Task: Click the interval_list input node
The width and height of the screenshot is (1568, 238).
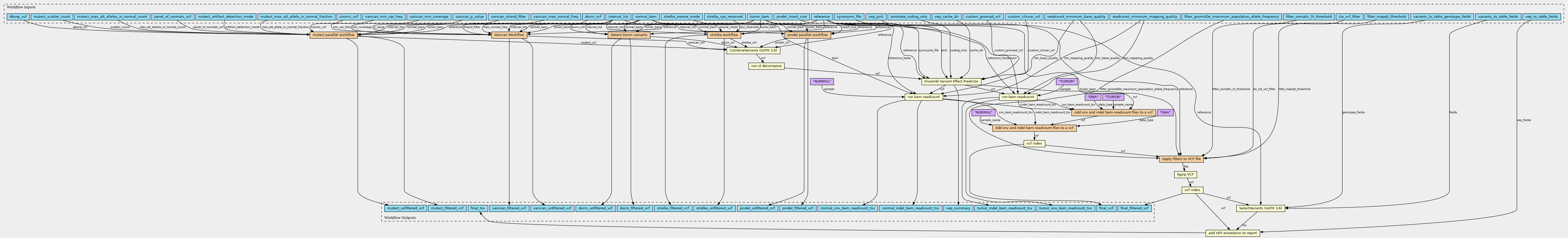Action: point(618,17)
